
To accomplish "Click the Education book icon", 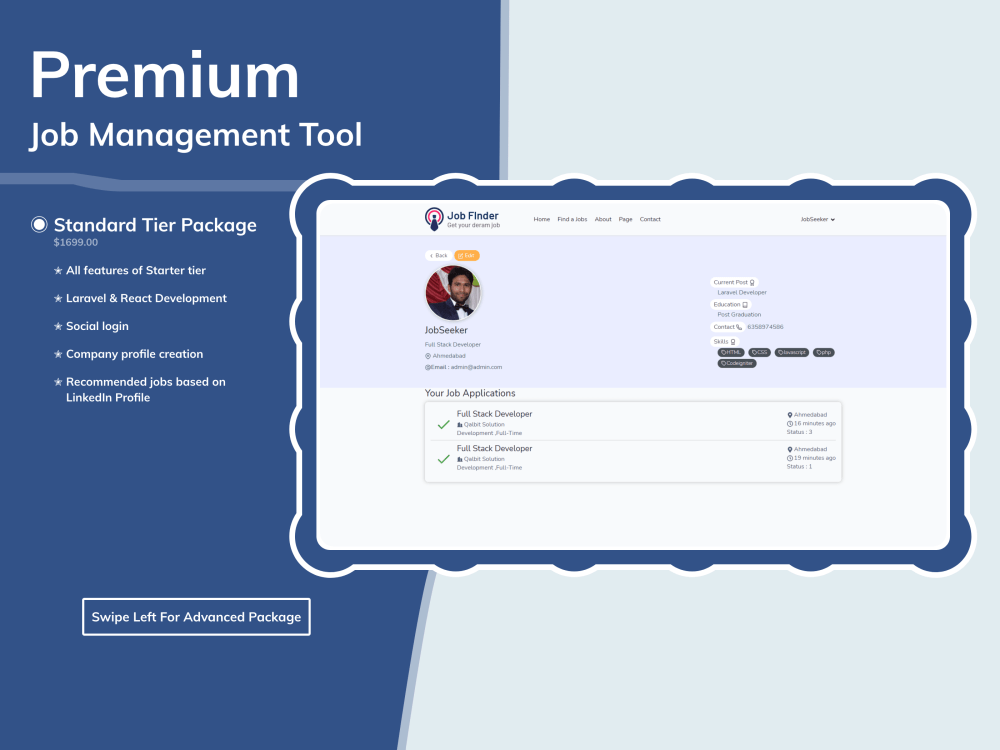I will (x=745, y=305).
